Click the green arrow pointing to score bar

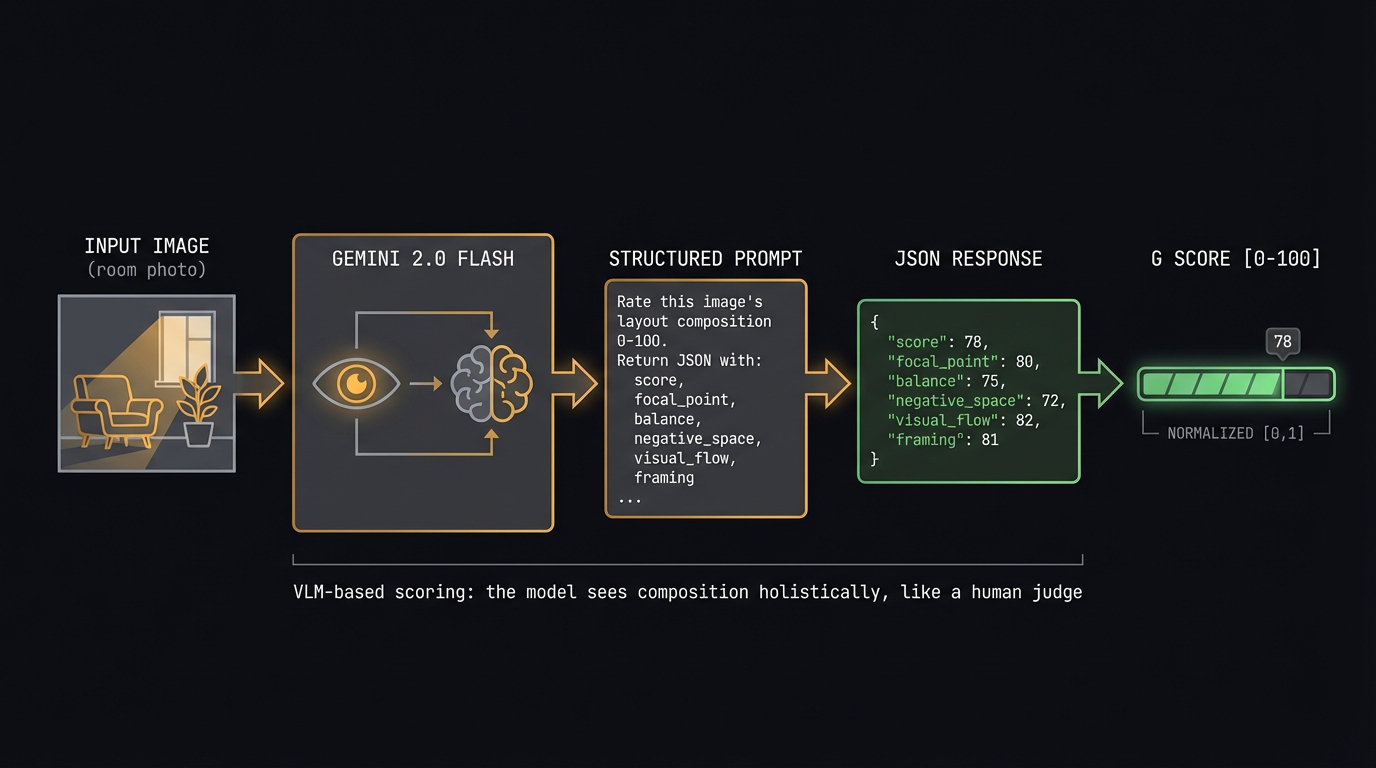click(1103, 384)
